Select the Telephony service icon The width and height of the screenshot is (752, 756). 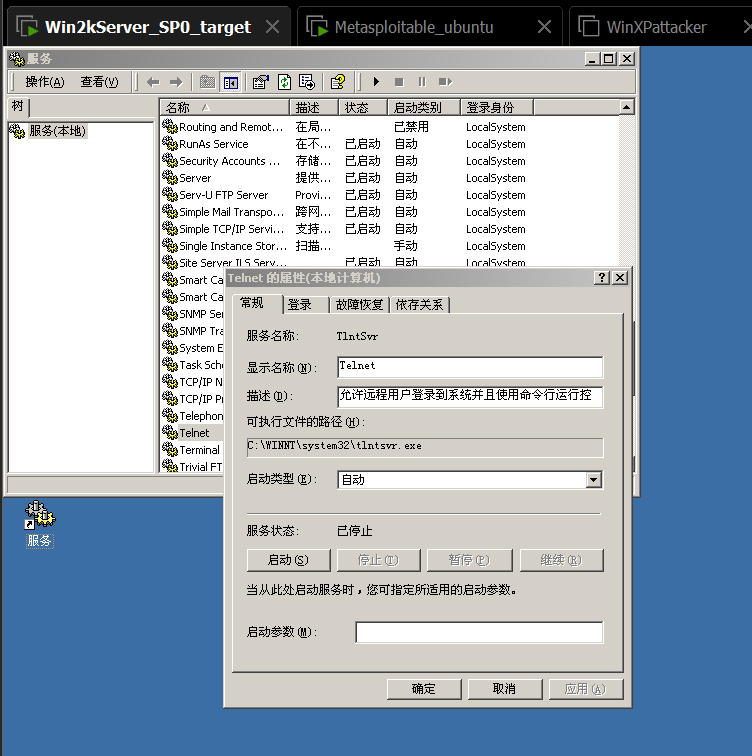(170, 415)
